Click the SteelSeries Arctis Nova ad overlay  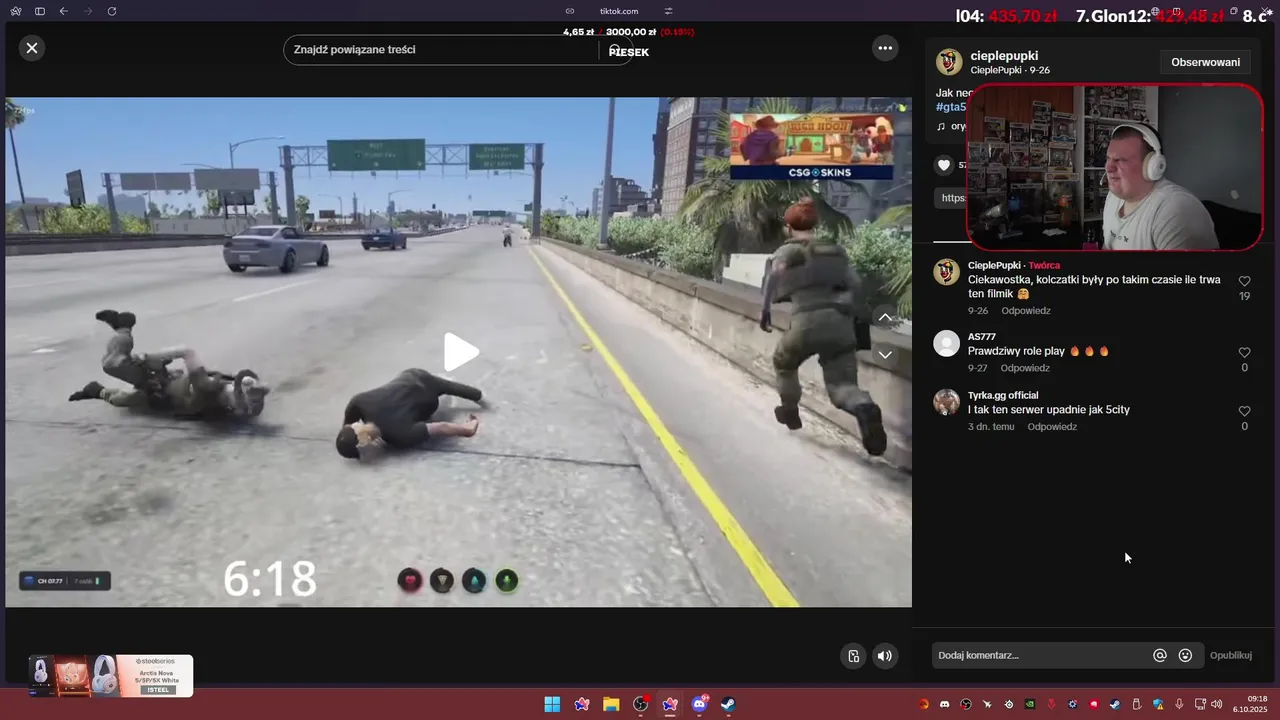[x=110, y=676]
